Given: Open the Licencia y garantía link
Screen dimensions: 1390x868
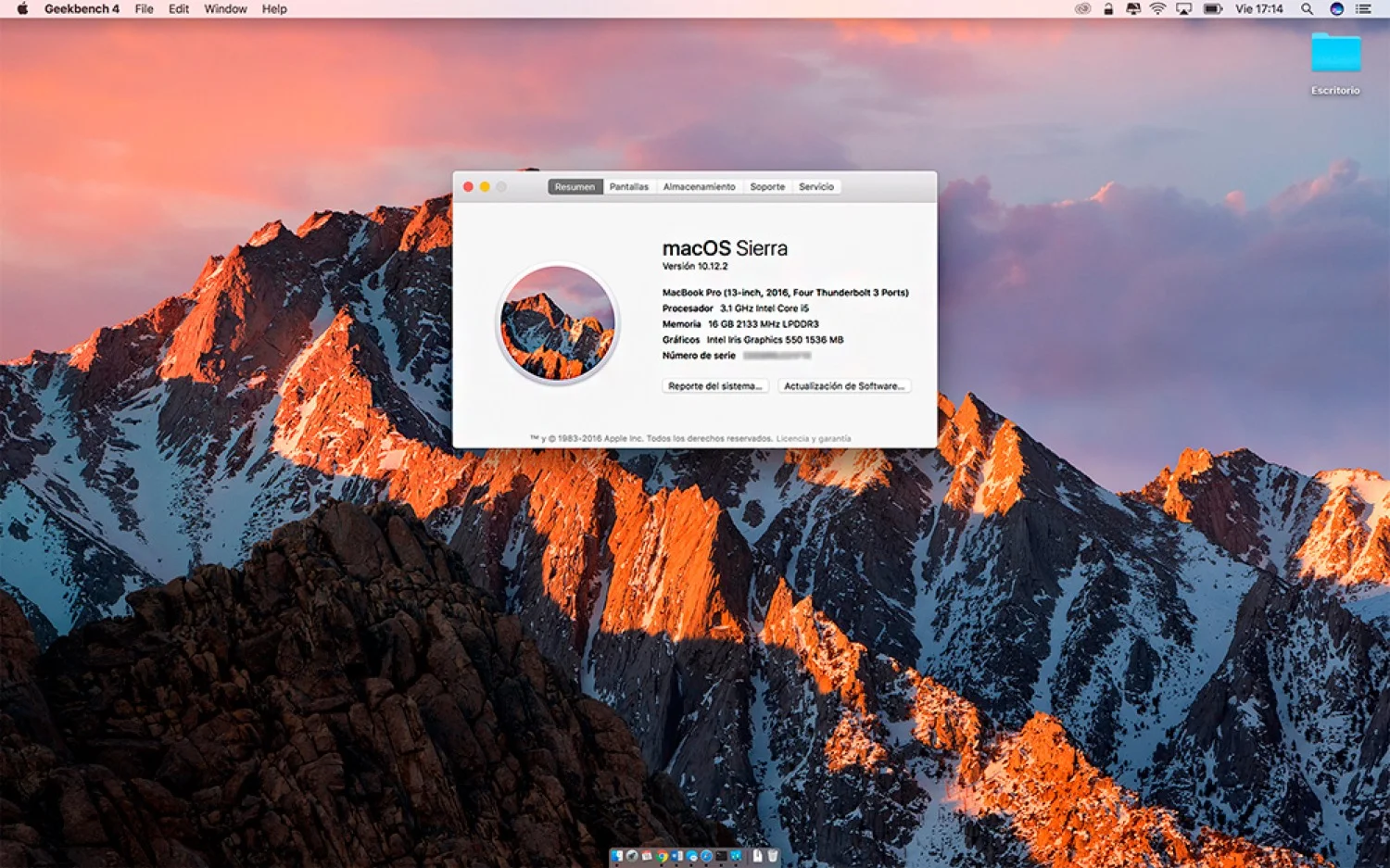Looking at the screenshot, I should [x=814, y=439].
